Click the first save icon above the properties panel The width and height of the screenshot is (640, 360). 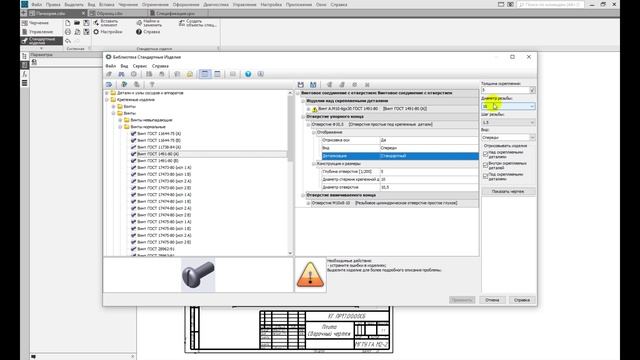point(301,84)
